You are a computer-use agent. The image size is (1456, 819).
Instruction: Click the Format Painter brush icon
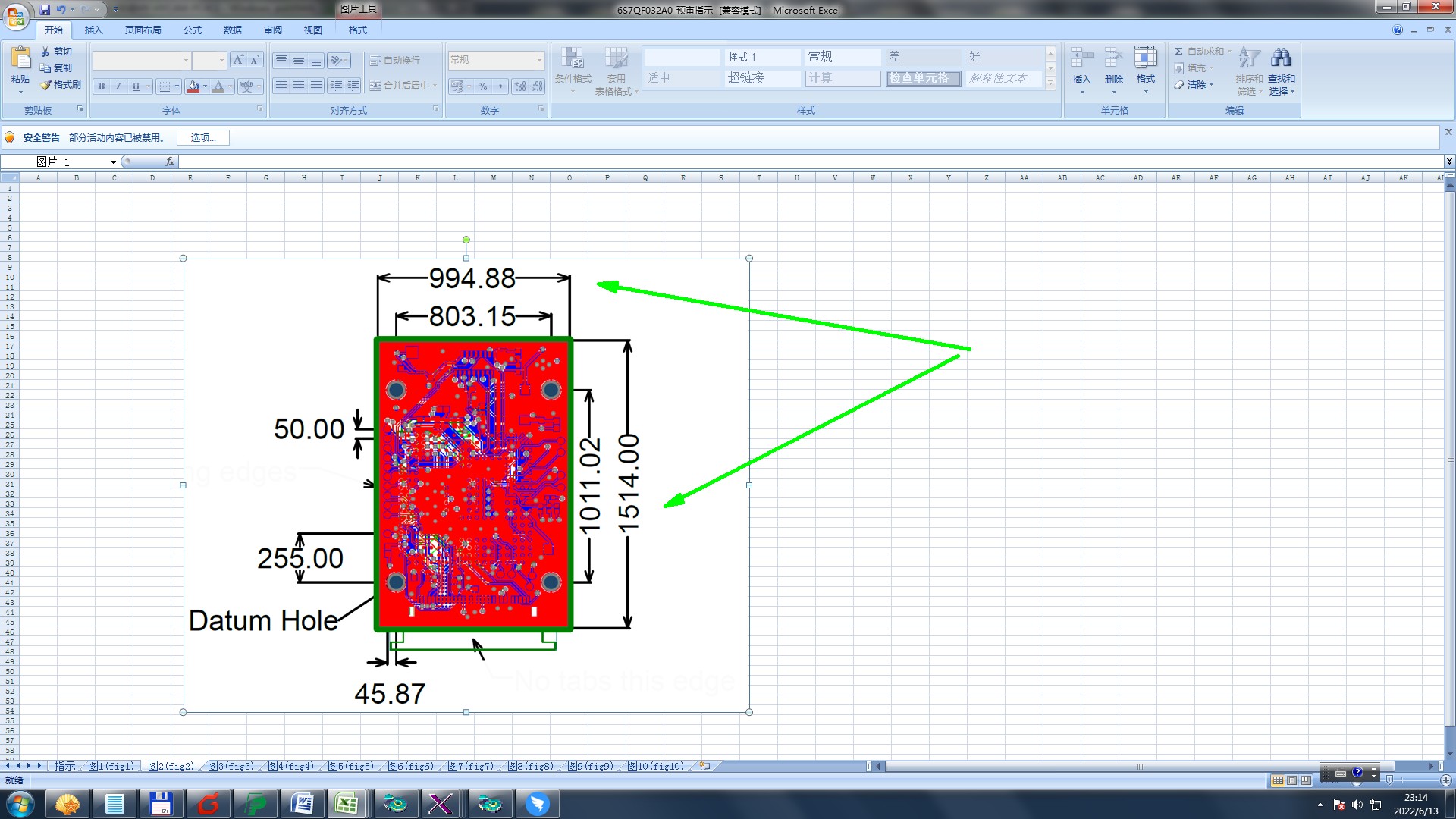click(45, 85)
